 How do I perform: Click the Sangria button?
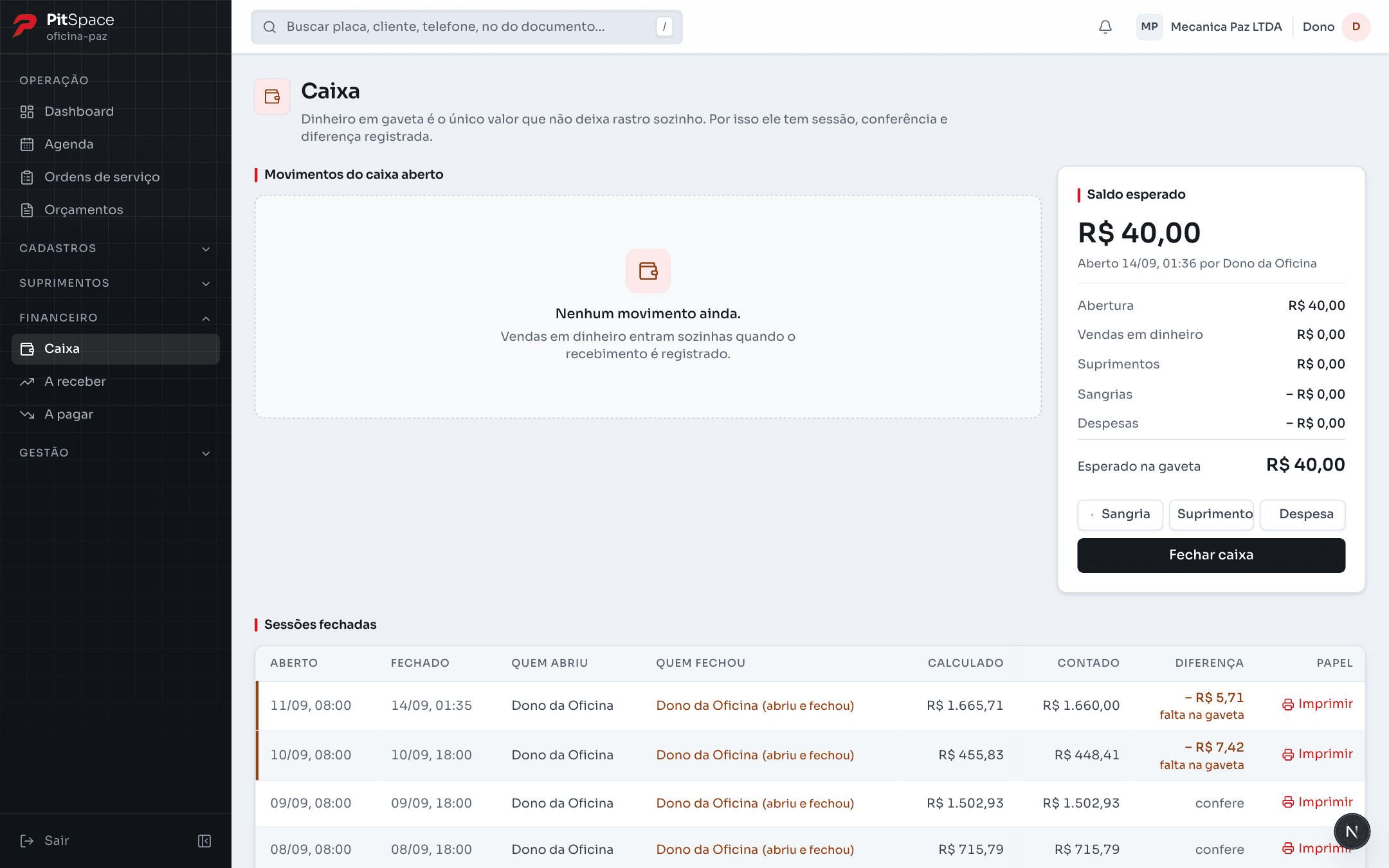[x=1120, y=514]
